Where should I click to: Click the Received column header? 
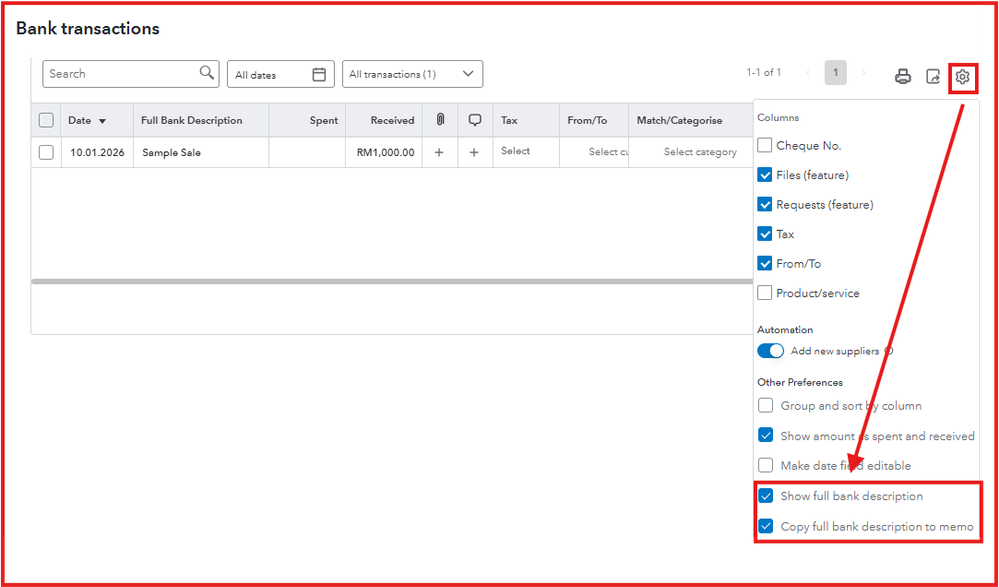(392, 120)
